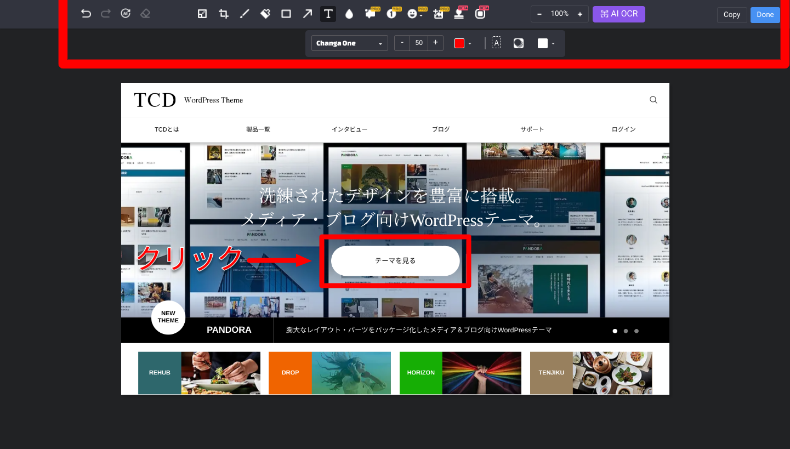Image resolution: width=790 pixels, height=449 pixels.
Task: Open the emoji sticker tool
Action: pyautogui.click(x=413, y=14)
